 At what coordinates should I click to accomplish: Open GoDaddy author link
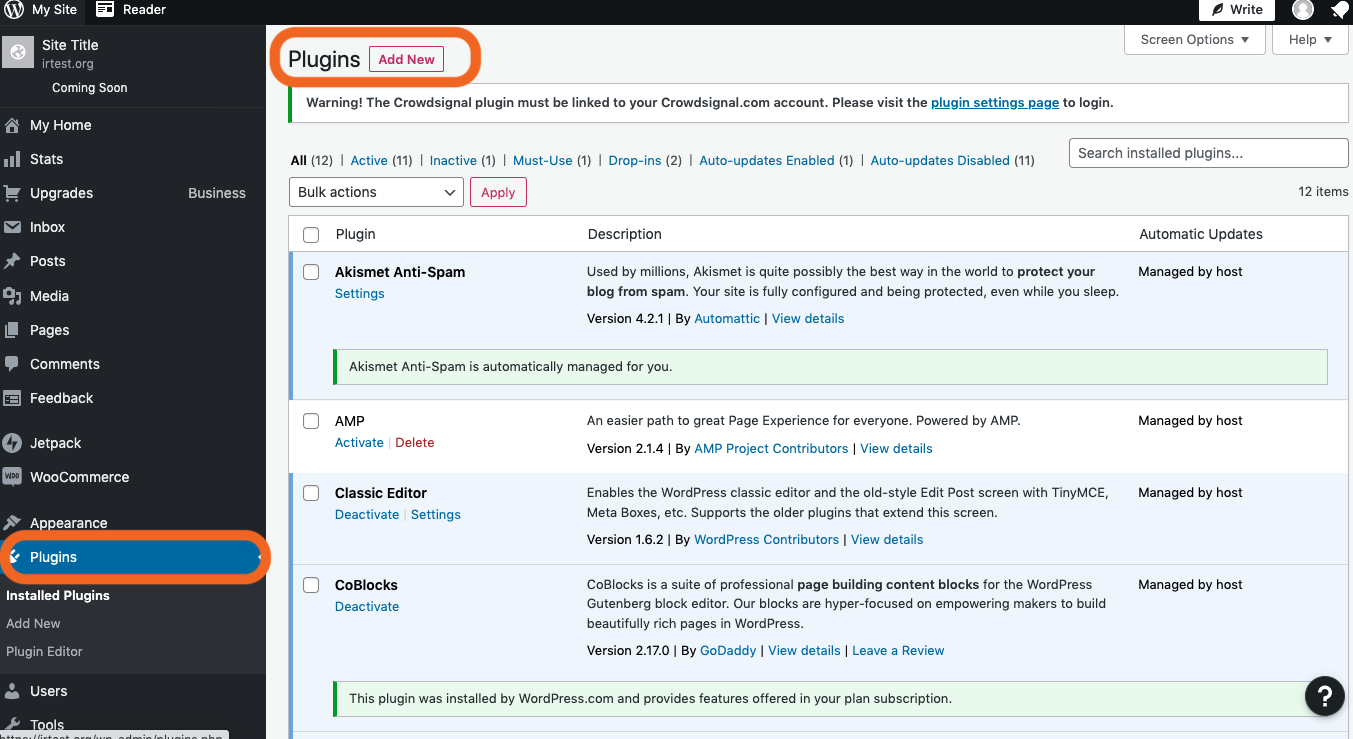tap(728, 651)
